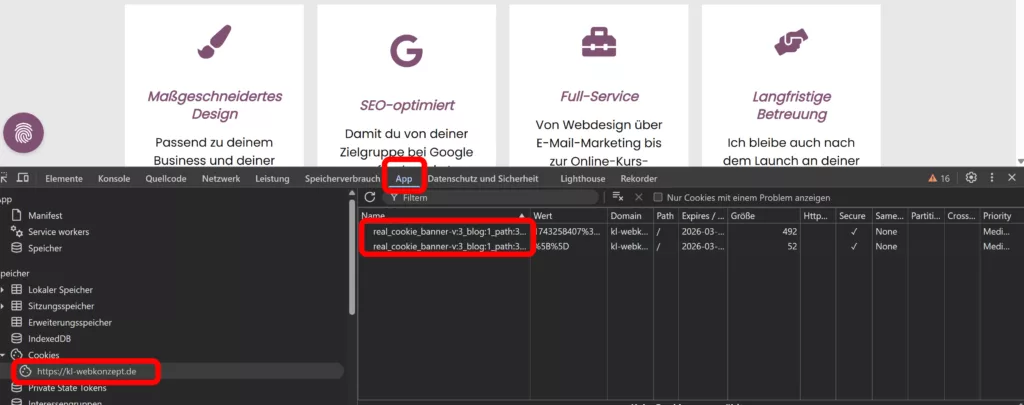The image size is (1024, 405).
Task: Select https://kl-webkonzept.de cookie origin
Action: [x=87, y=371]
